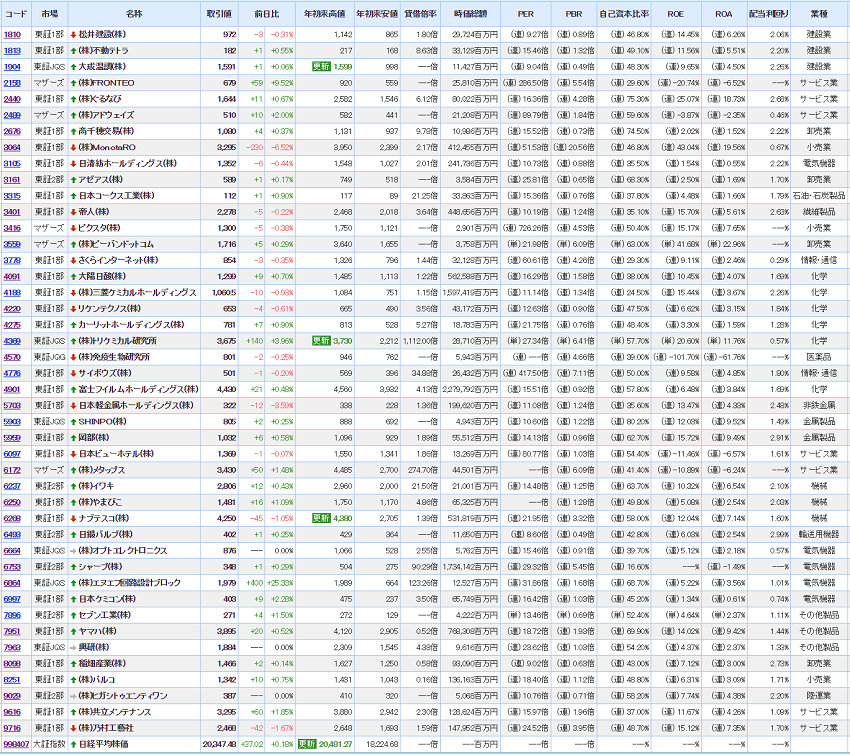Click the green 更新 badge in the 大成温調(株) row
Image resolution: width=850 pixels, height=755 pixels.
(x=321, y=67)
